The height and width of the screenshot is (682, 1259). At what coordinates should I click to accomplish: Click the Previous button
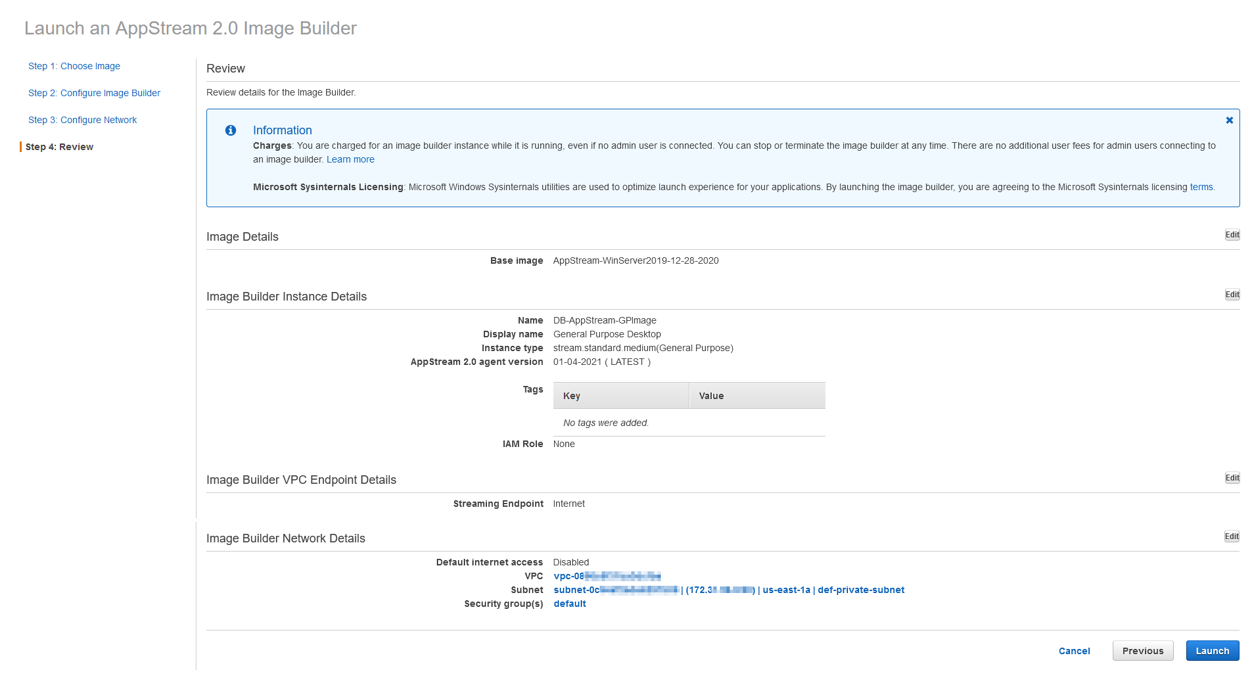(x=1142, y=650)
